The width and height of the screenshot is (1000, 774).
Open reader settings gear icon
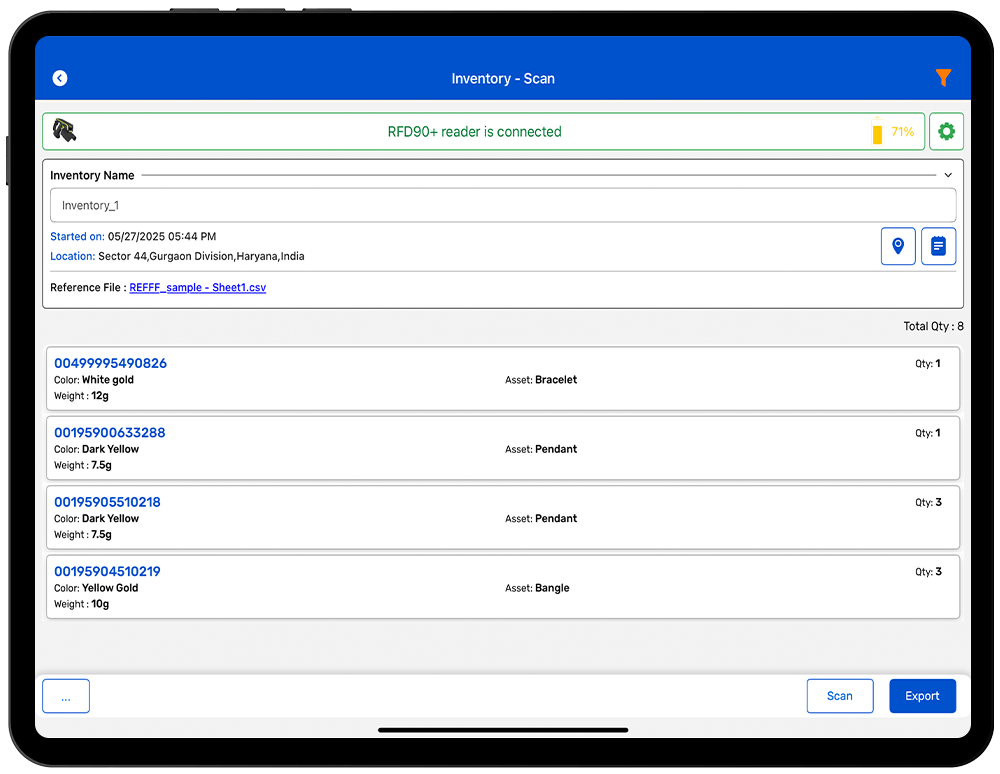946,132
